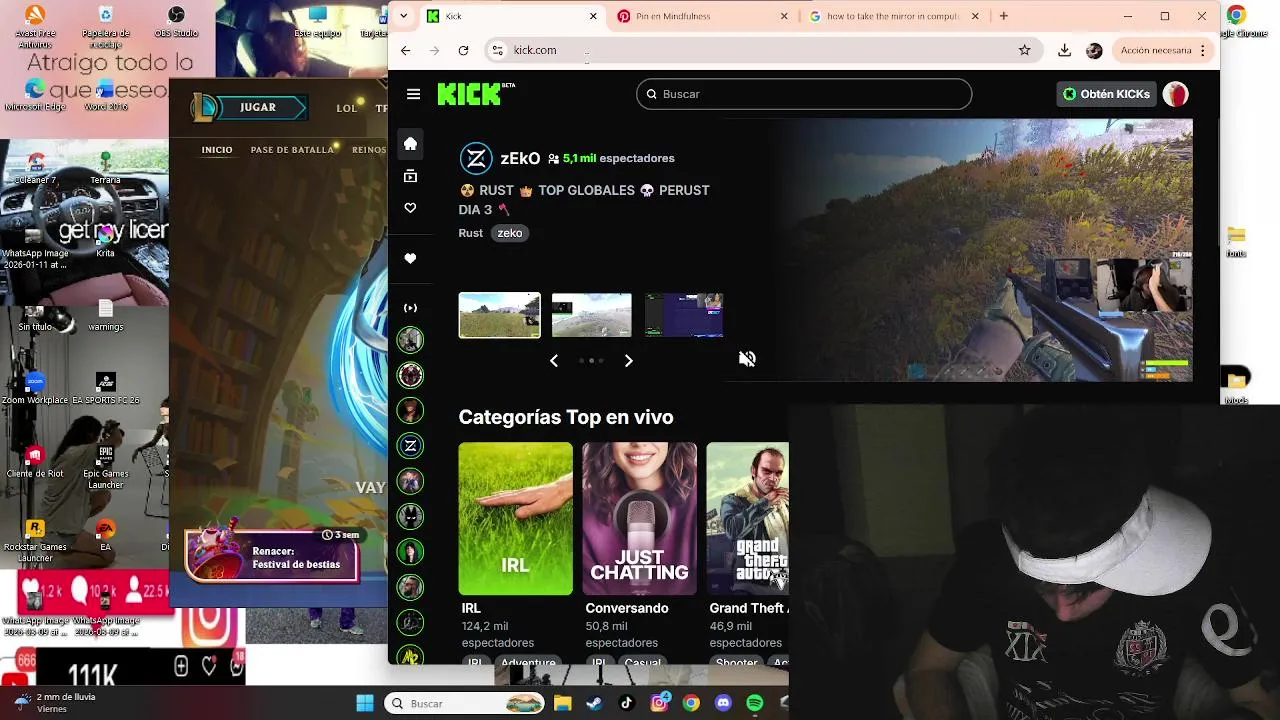Open the Browse icon in Kick sidebar
The width and height of the screenshot is (1280, 720).
[410, 176]
